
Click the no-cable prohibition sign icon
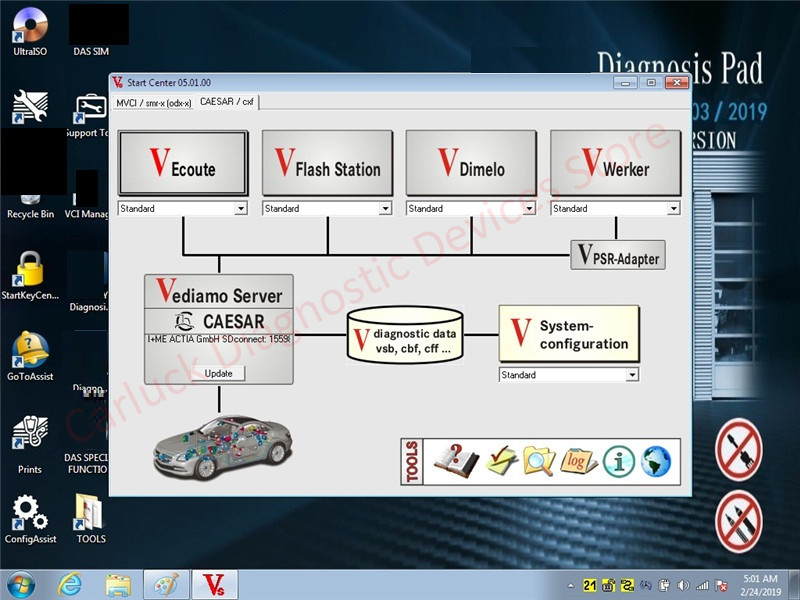738,449
